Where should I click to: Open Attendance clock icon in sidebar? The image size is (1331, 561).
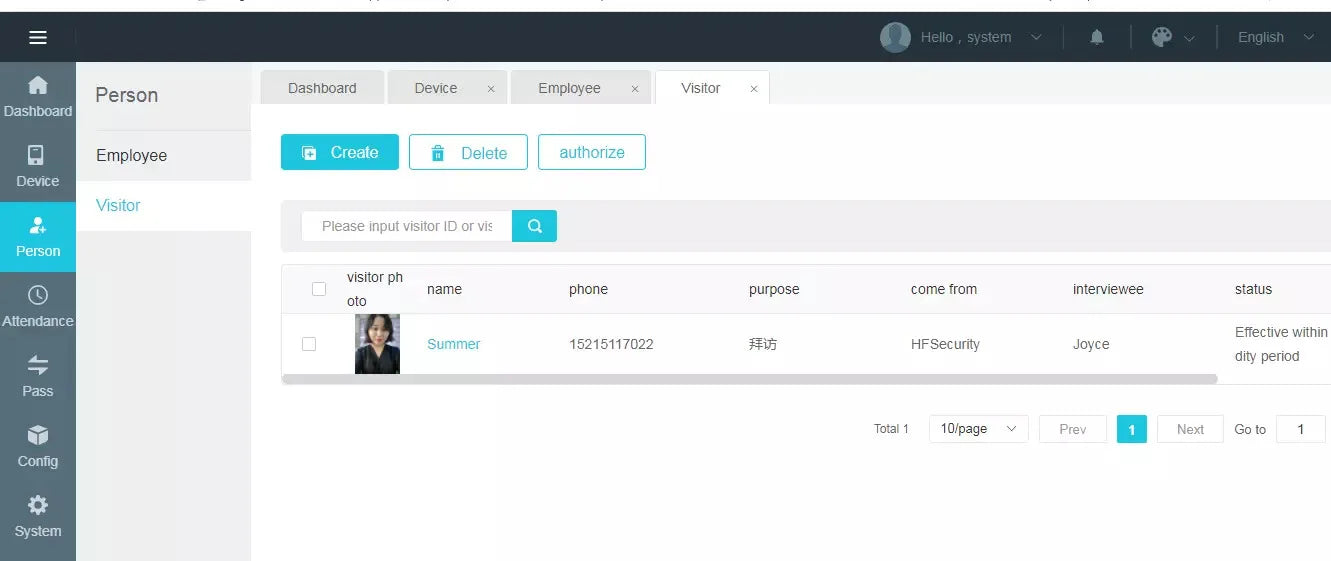pyautogui.click(x=38, y=306)
